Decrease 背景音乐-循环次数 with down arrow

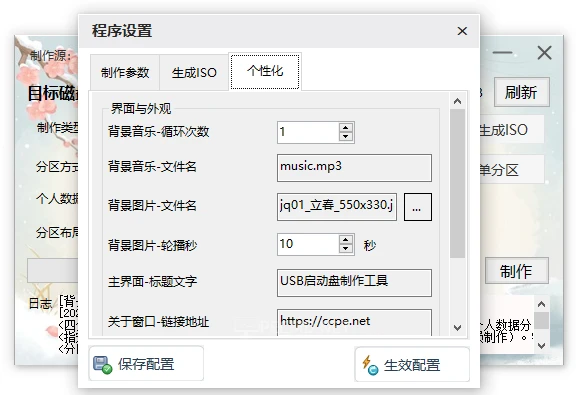pos(346,137)
